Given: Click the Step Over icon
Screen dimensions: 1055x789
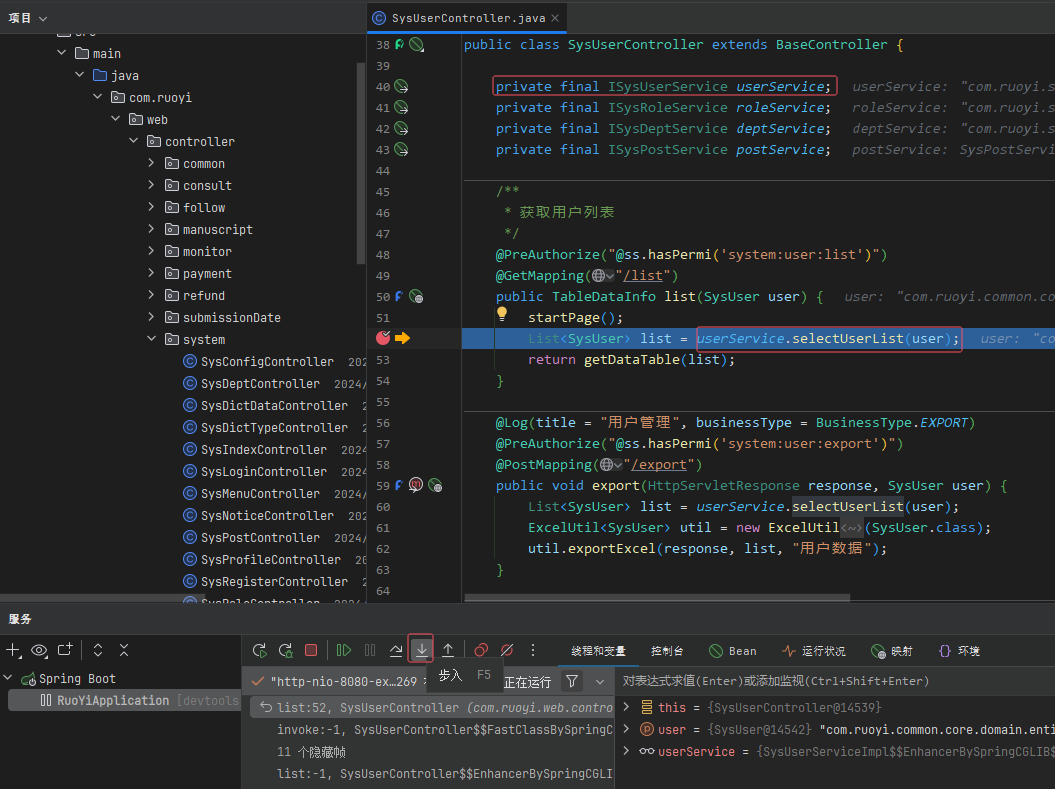Looking at the screenshot, I should pyautogui.click(x=396, y=650).
